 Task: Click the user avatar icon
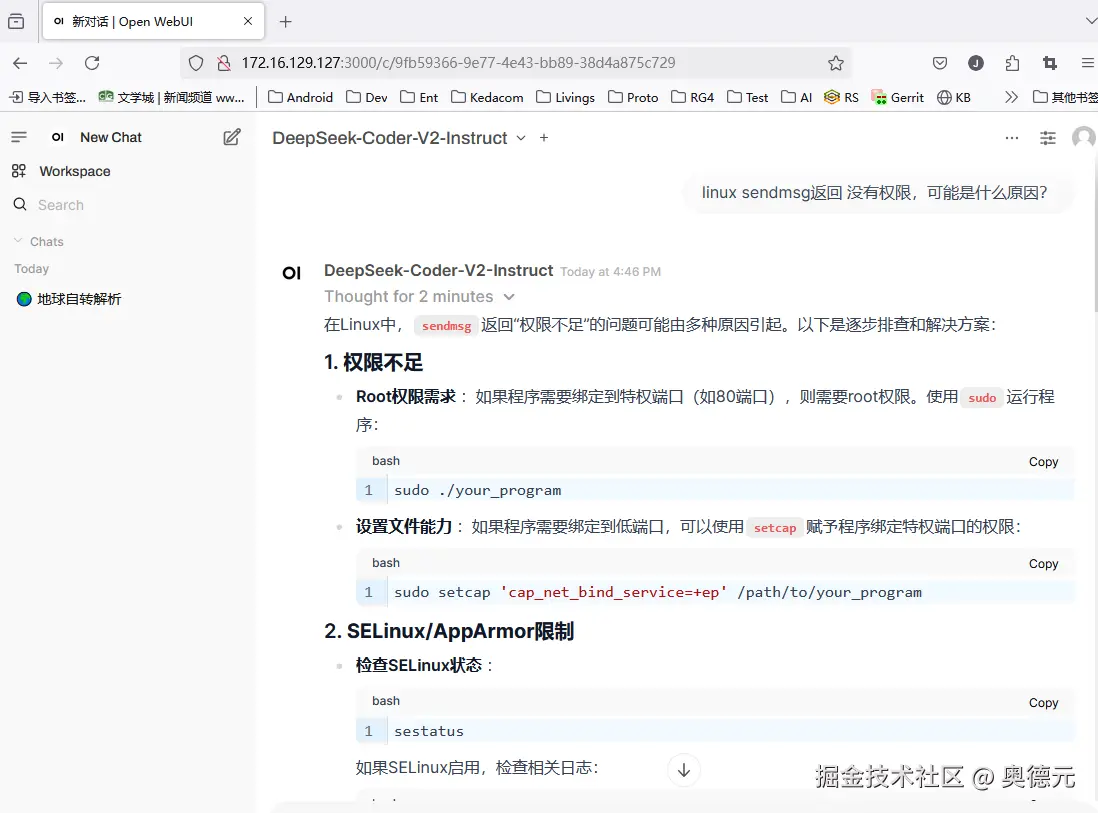(1083, 138)
